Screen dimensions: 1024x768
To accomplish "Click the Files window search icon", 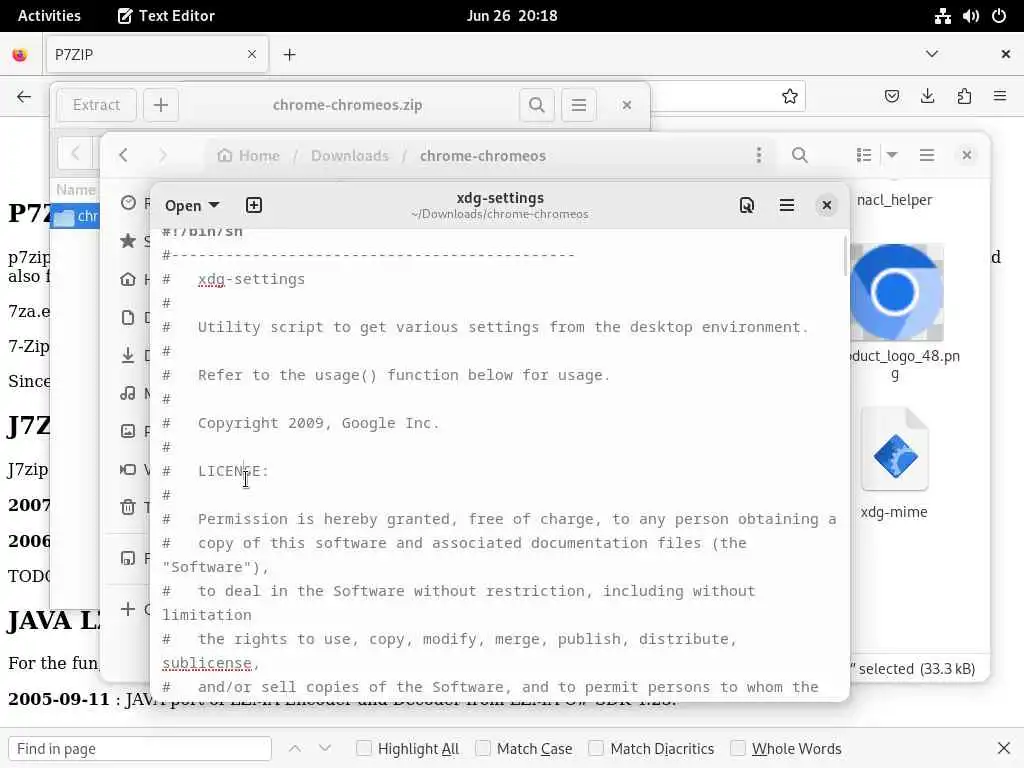I will (x=799, y=155).
